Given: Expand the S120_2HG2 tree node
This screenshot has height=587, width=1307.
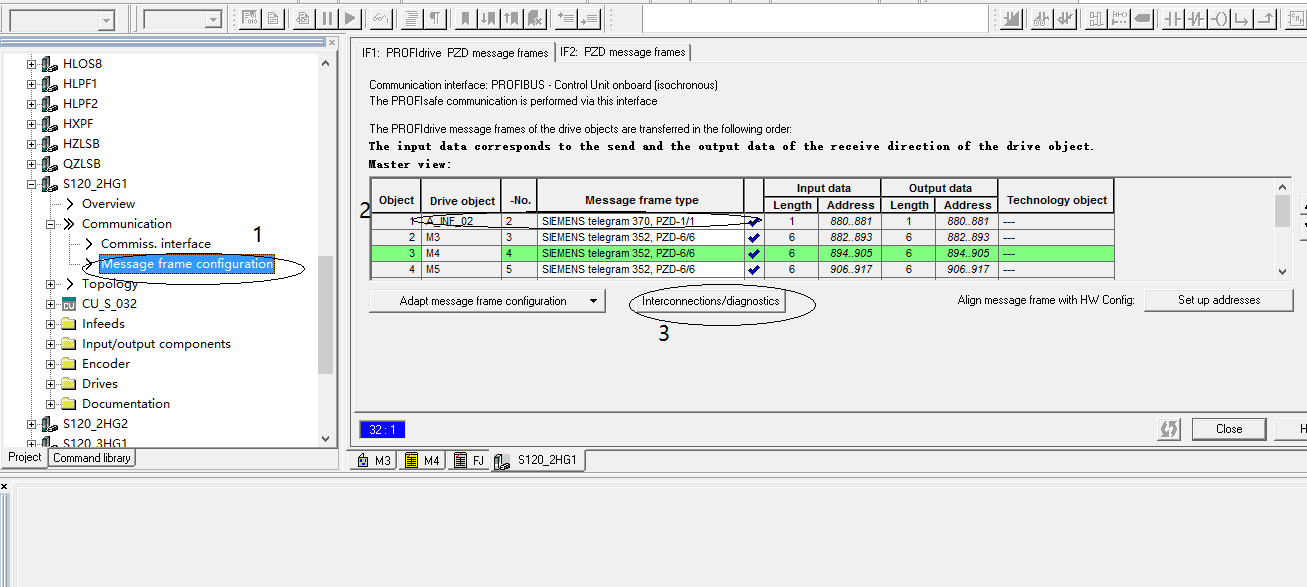Looking at the screenshot, I should pyautogui.click(x=31, y=424).
